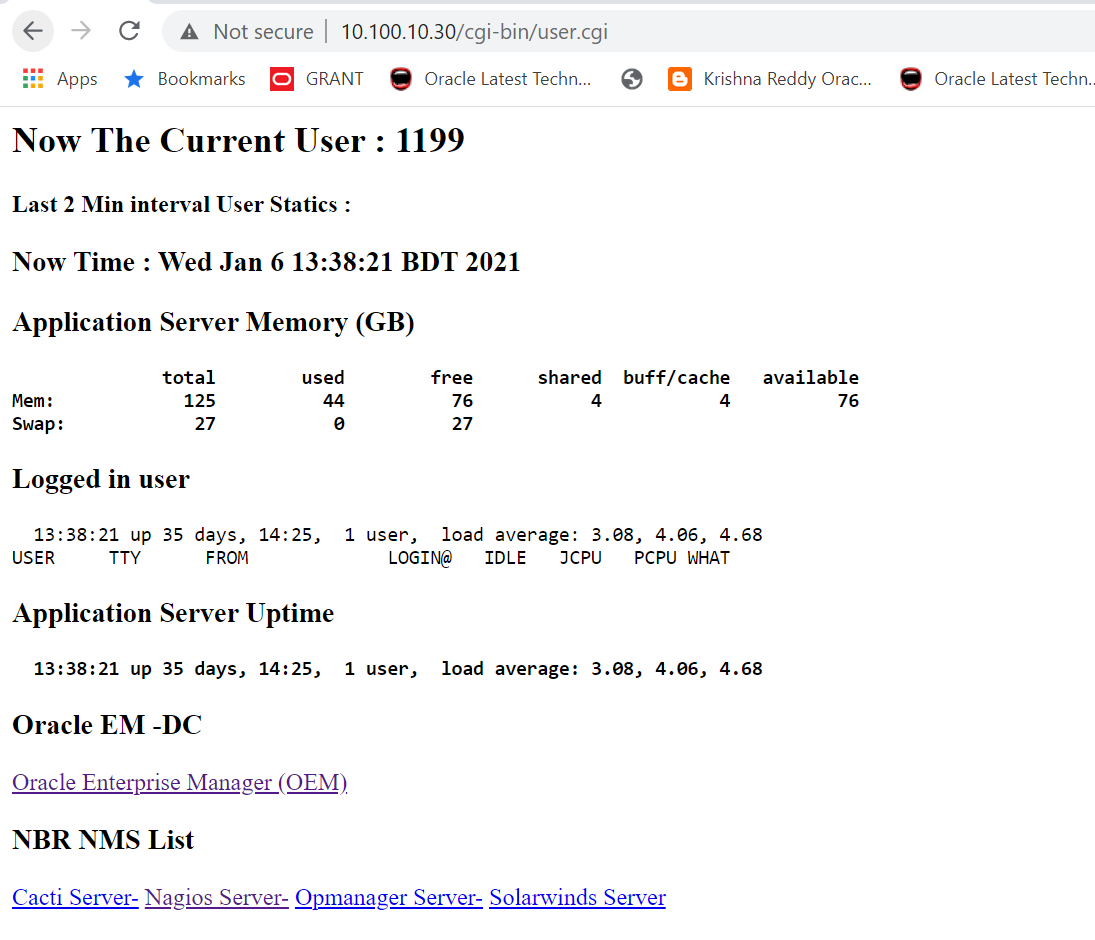This screenshot has height=940, width=1095.
Task: Click the TTY column header
Action: click(124, 558)
